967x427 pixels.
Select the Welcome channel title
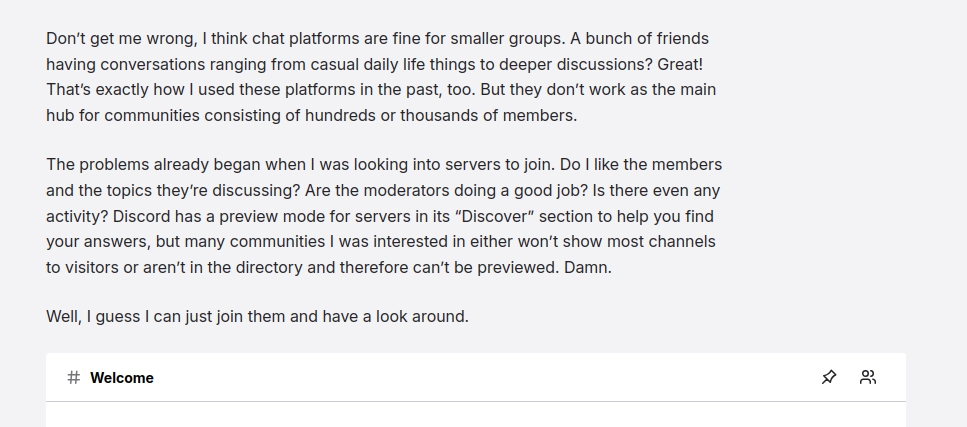121,378
